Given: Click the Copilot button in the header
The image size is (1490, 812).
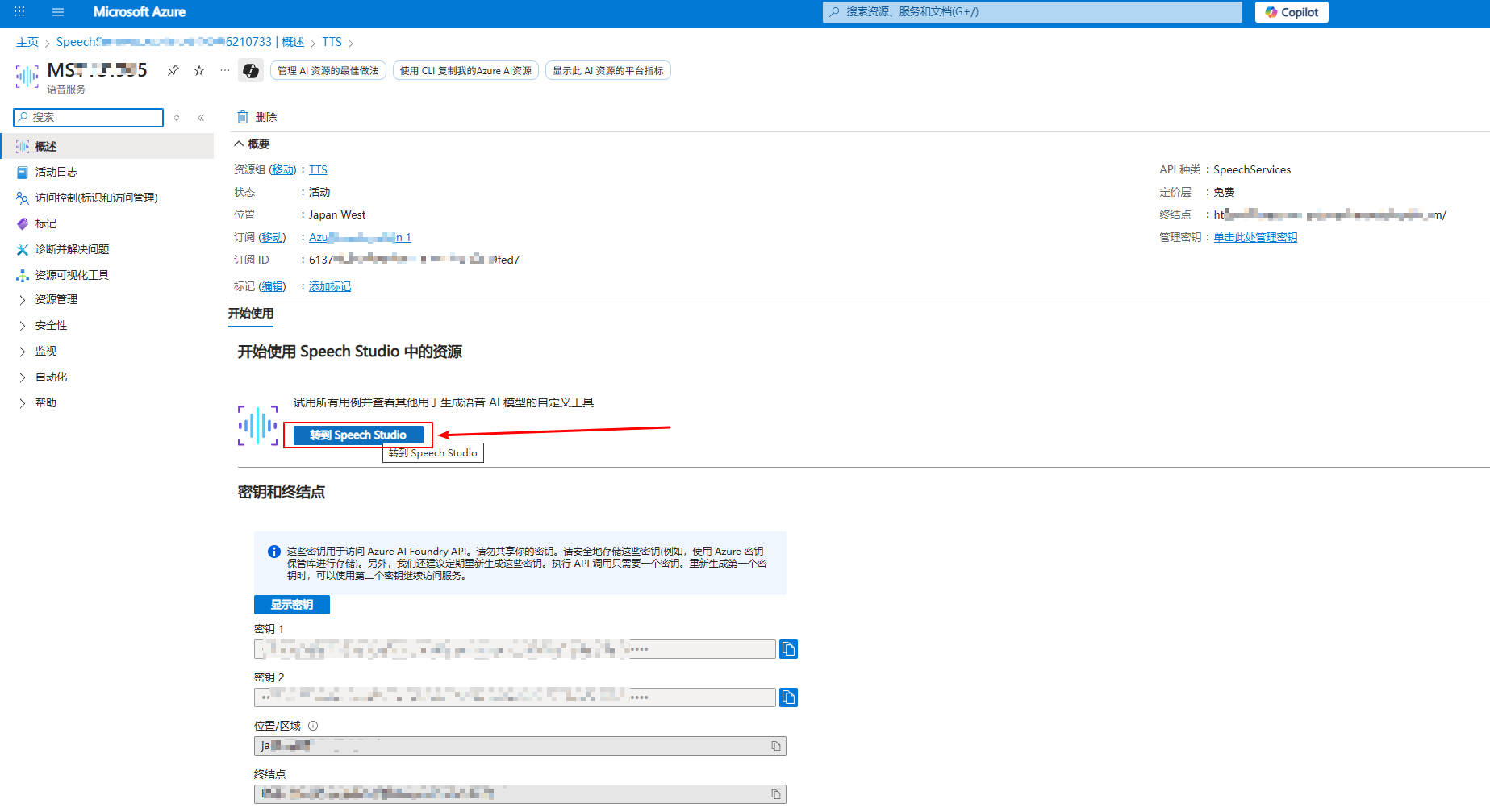Looking at the screenshot, I should click(1292, 12).
